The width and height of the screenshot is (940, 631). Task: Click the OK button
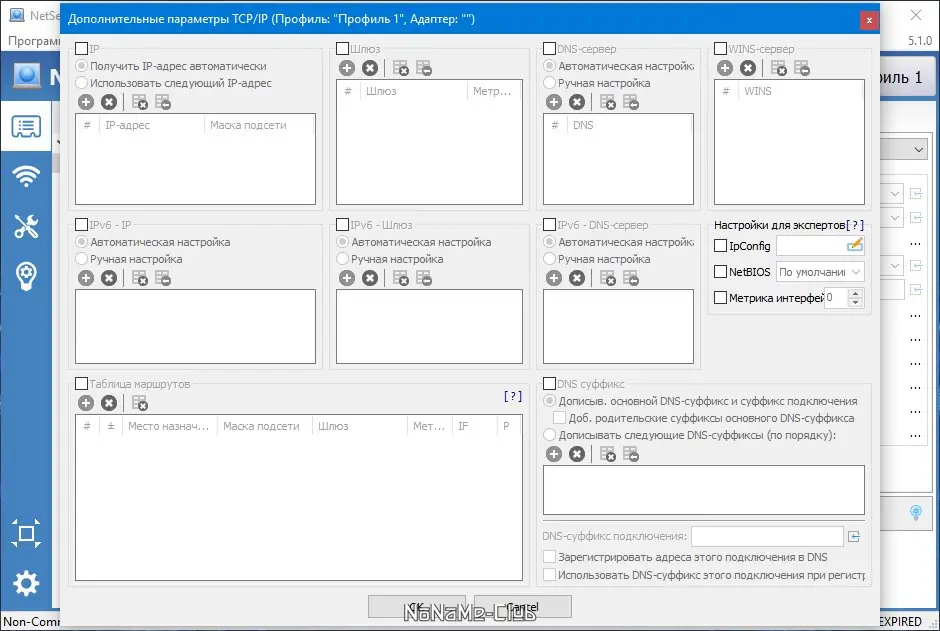coord(417,606)
